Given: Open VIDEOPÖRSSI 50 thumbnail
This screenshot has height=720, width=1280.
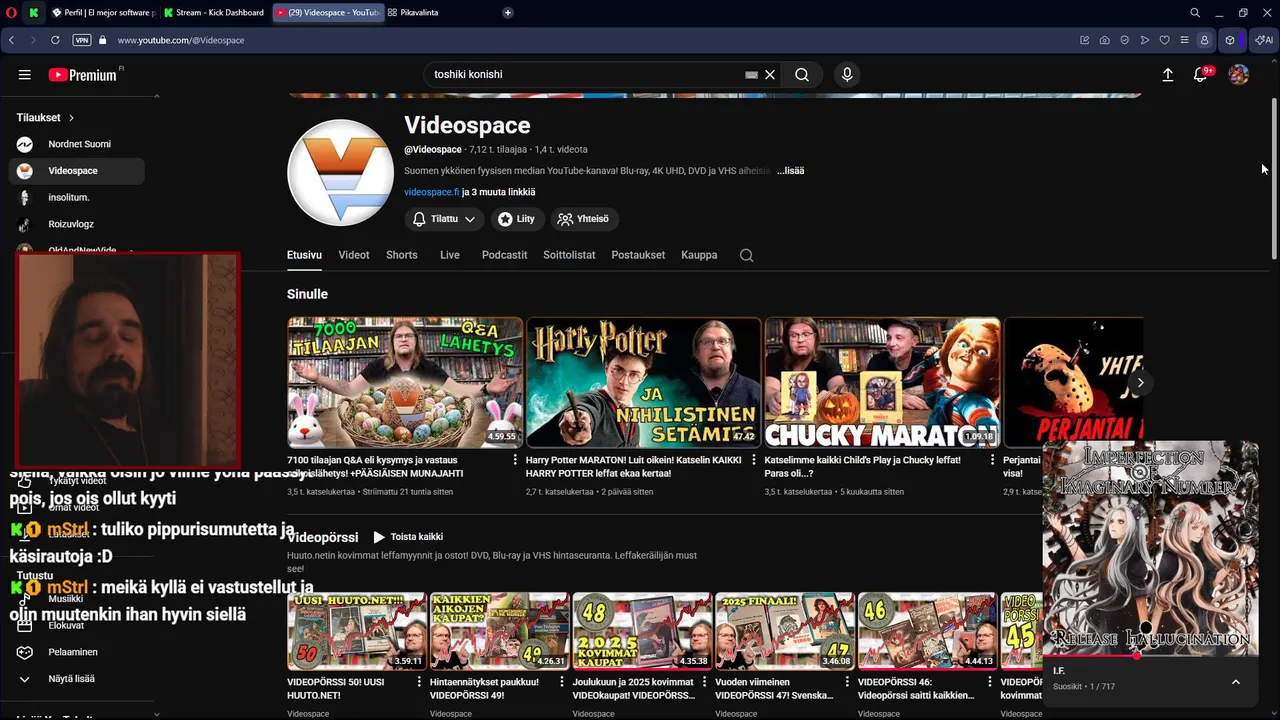Looking at the screenshot, I should [x=357, y=631].
